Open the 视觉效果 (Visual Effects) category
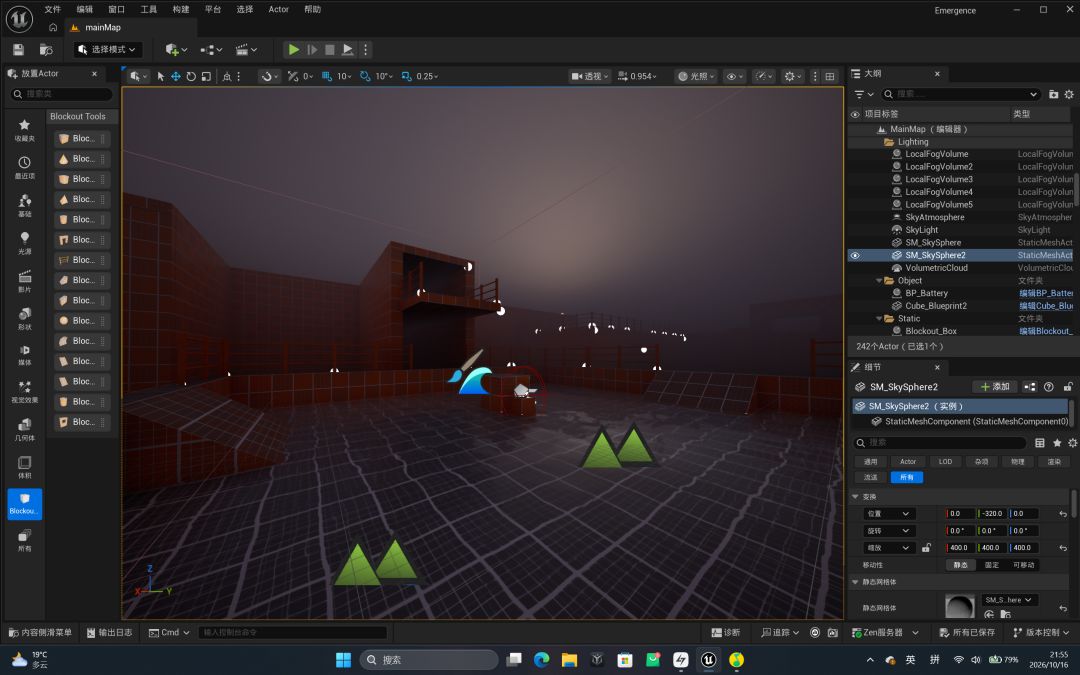The height and width of the screenshot is (675, 1080). [24, 391]
